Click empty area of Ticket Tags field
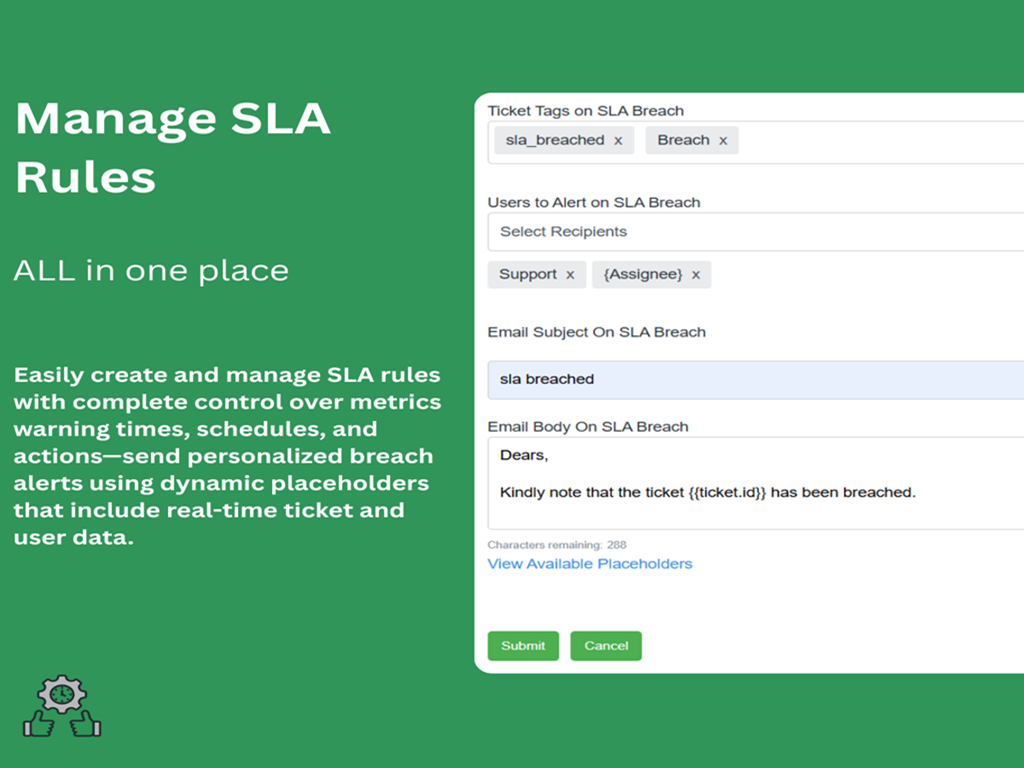1024x768 pixels. 880,141
